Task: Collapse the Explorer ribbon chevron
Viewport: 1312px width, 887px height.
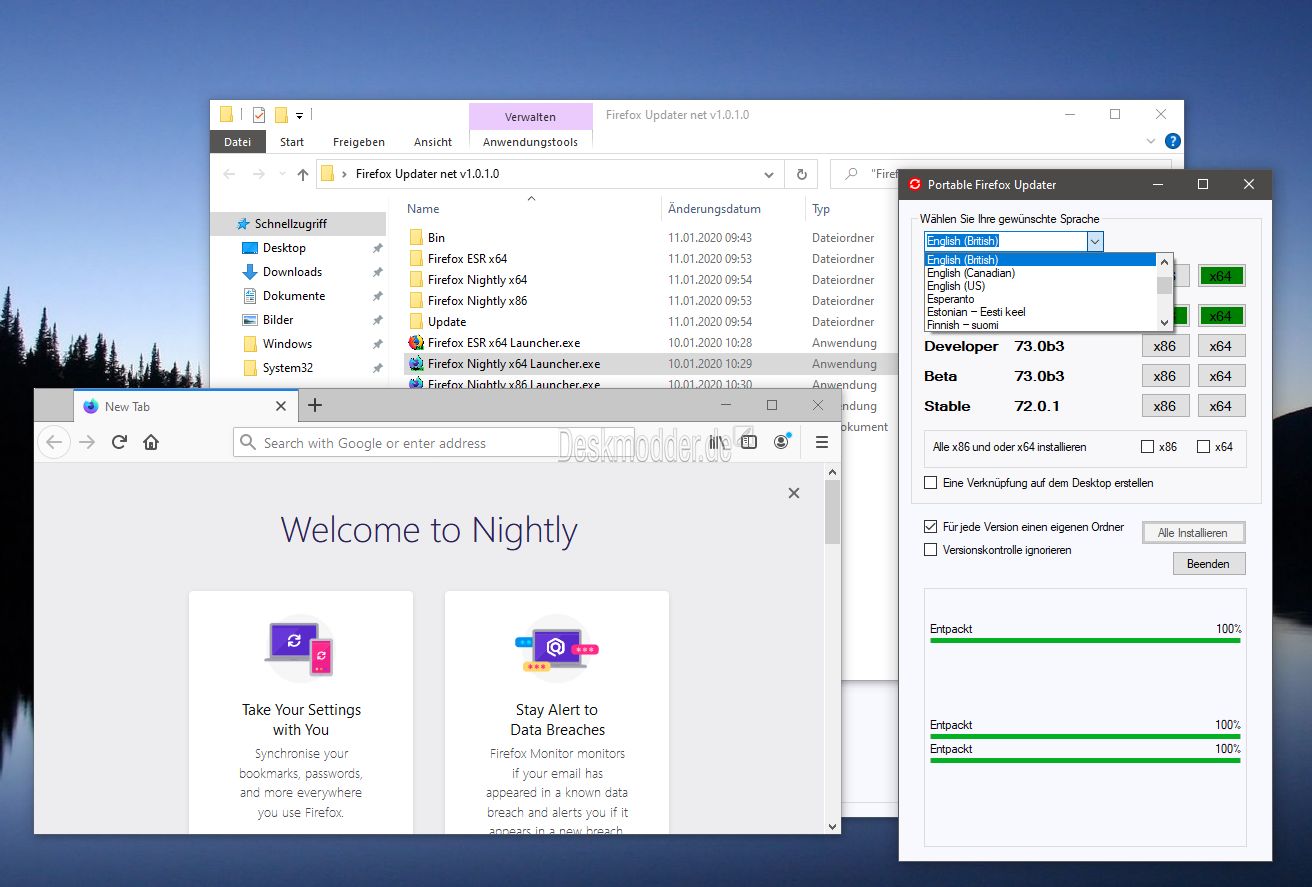Action: (x=1149, y=141)
